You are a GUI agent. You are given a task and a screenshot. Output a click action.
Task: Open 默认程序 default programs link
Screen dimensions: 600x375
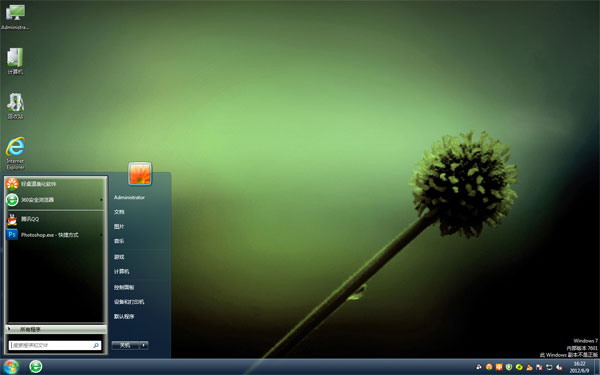point(124,316)
